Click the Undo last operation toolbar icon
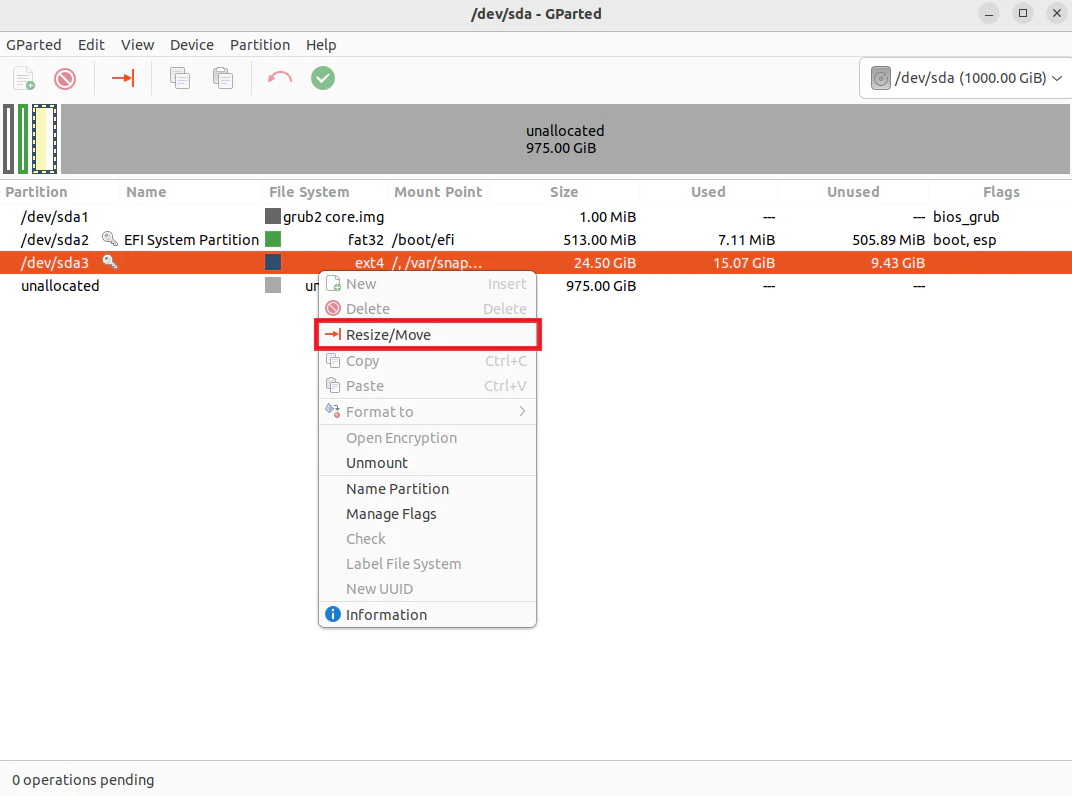Image resolution: width=1072 pixels, height=796 pixels. pos(280,78)
